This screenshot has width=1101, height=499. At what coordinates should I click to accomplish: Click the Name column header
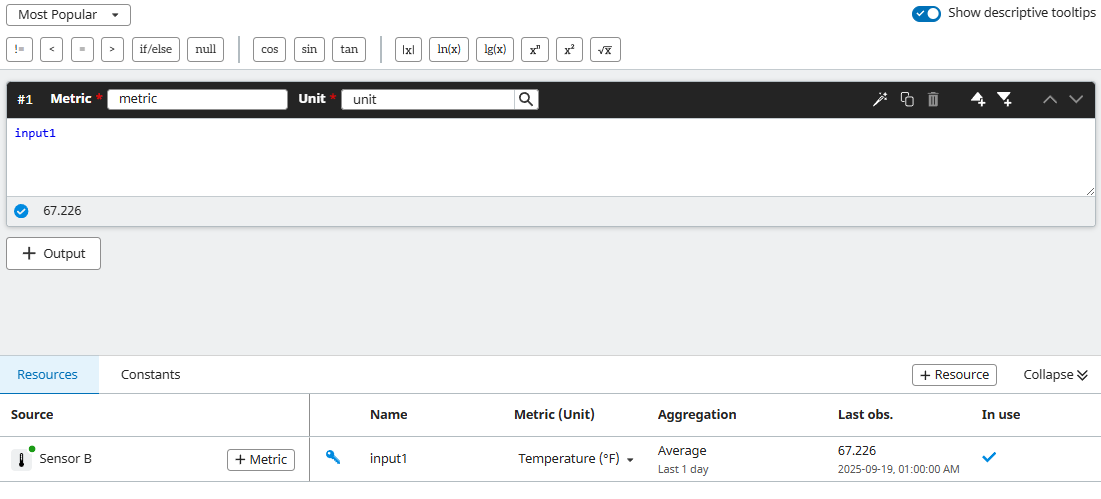pyautogui.click(x=388, y=415)
